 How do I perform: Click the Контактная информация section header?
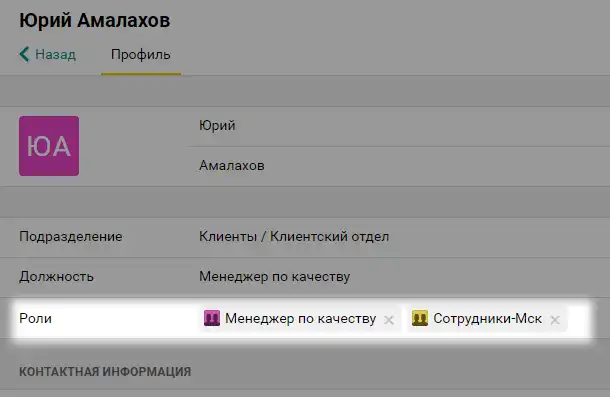105,372
